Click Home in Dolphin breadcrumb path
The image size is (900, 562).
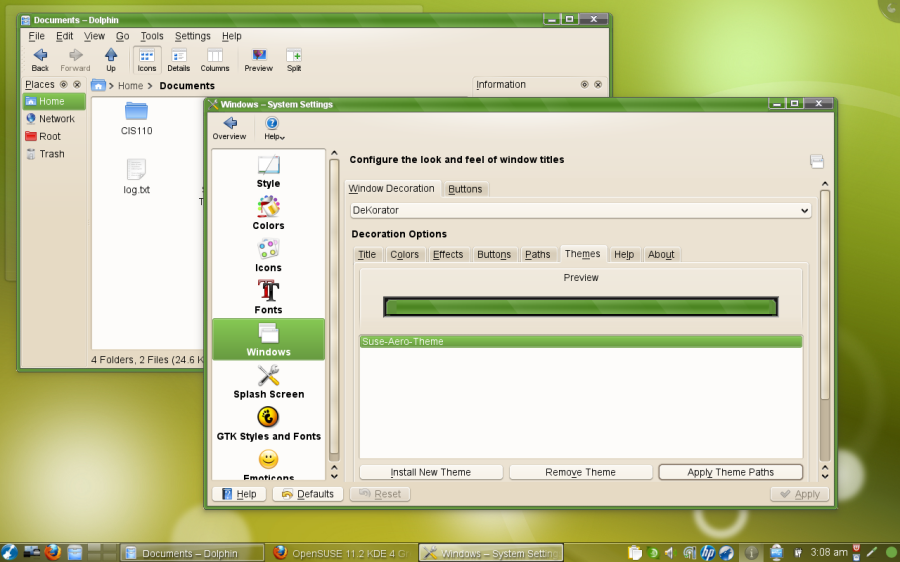tap(130, 86)
